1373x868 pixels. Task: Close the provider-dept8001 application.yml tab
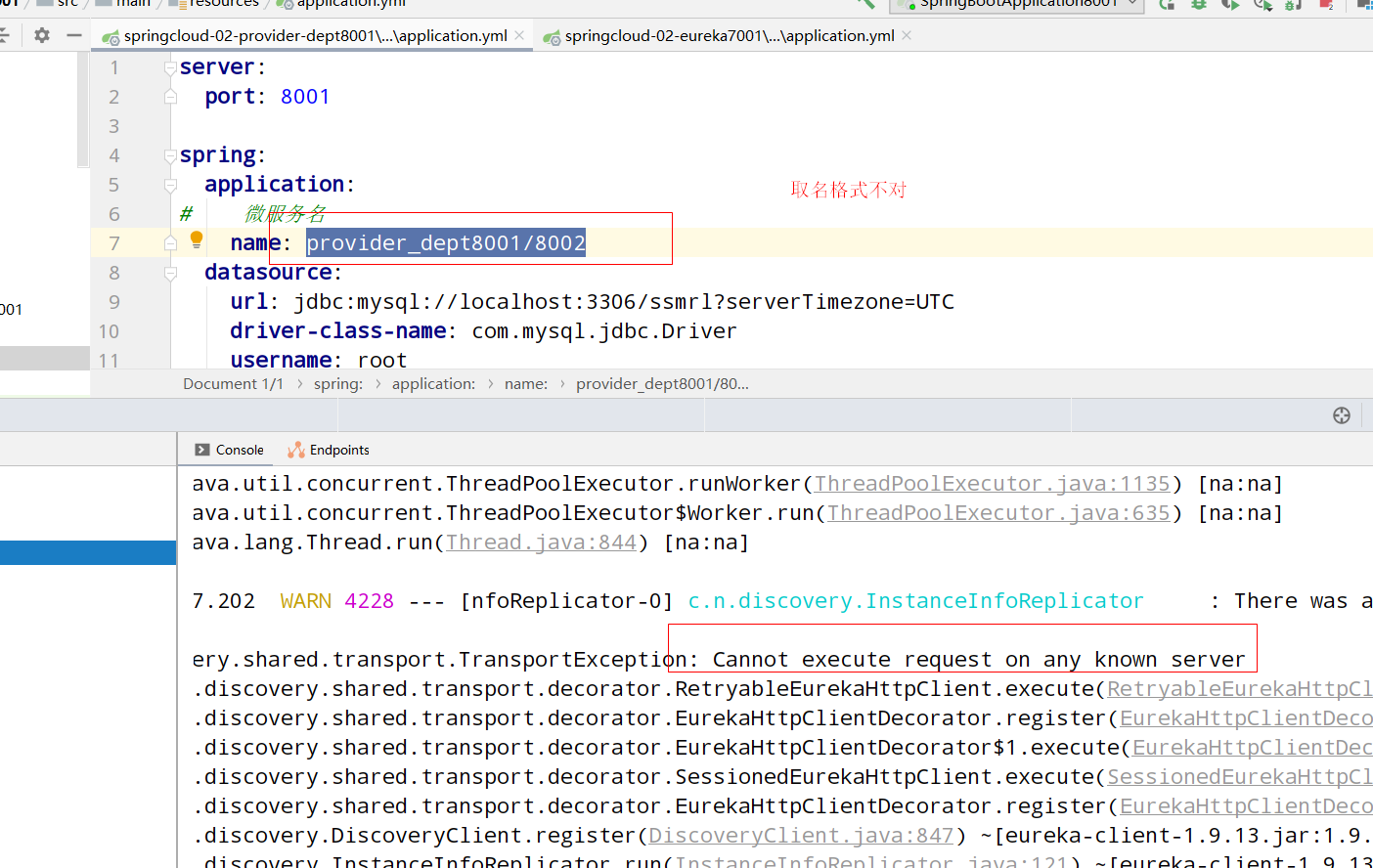519,35
